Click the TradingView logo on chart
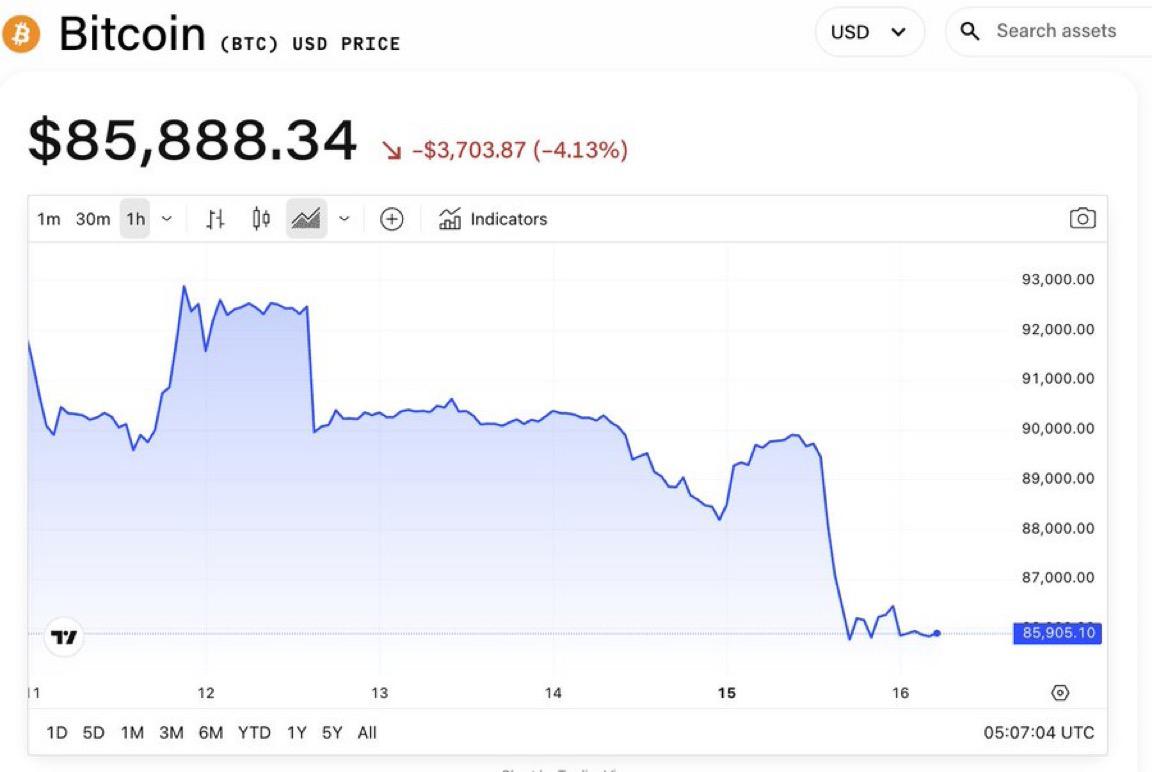This screenshot has height=772, width=1152. click(x=64, y=637)
